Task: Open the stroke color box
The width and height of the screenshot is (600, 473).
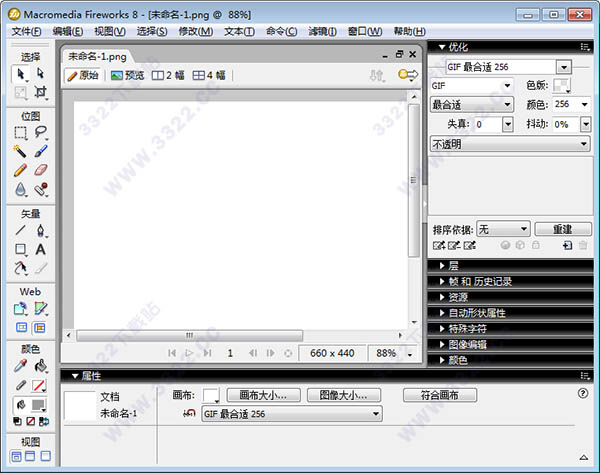Action: (x=39, y=386)
